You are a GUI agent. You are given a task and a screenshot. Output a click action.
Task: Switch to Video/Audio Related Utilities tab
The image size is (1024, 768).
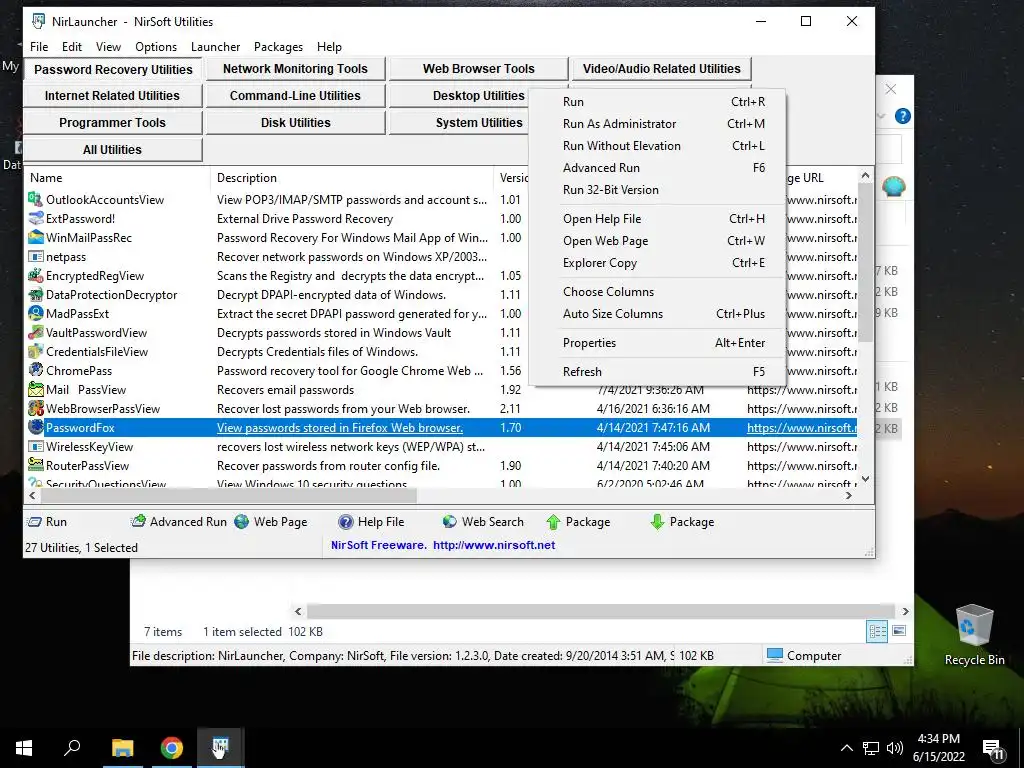662,69
